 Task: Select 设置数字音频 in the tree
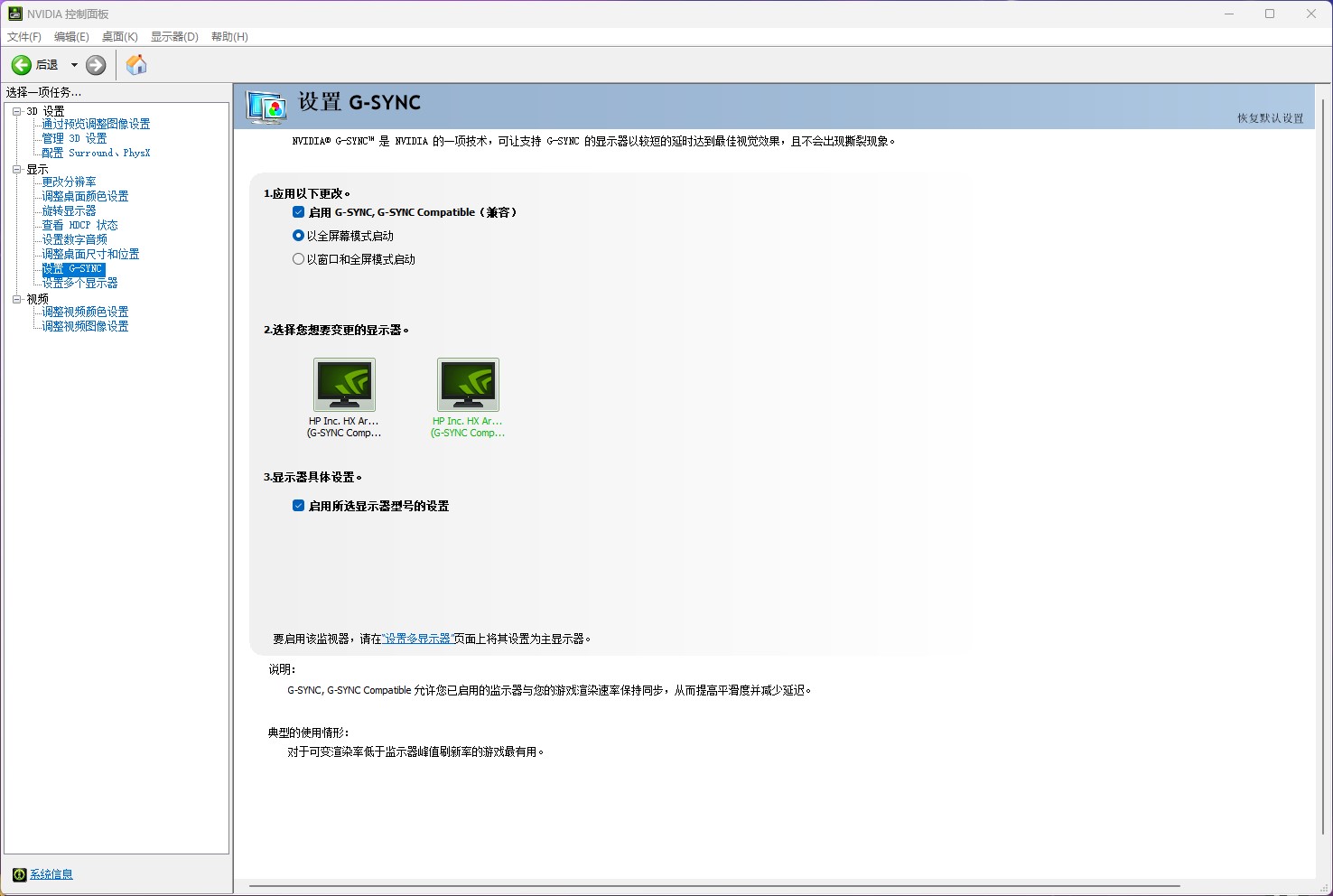click(74, 240)
